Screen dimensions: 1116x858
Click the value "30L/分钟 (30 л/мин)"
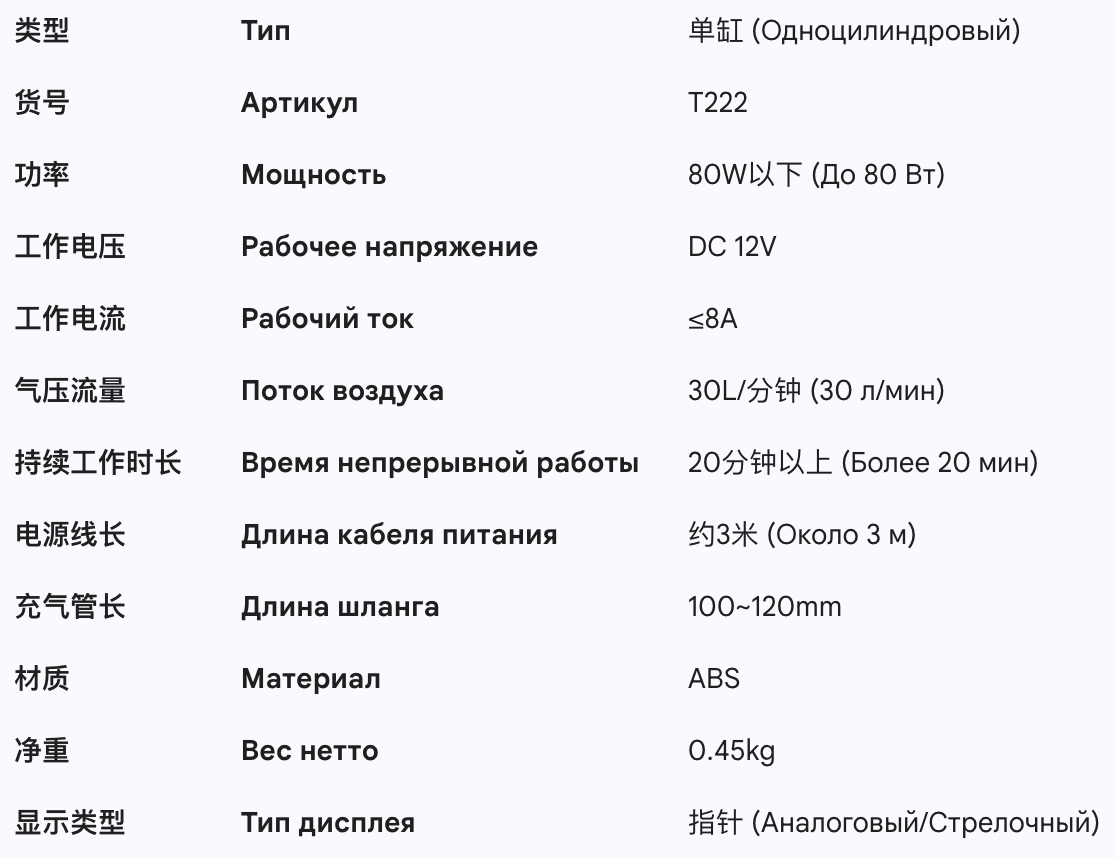(816, 391)
